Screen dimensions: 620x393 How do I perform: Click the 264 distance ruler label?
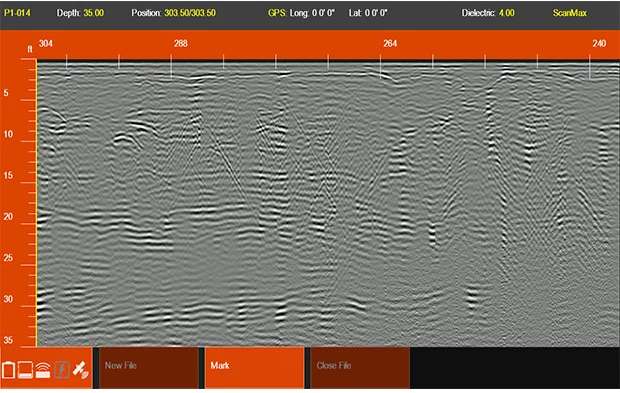point(390,43)
